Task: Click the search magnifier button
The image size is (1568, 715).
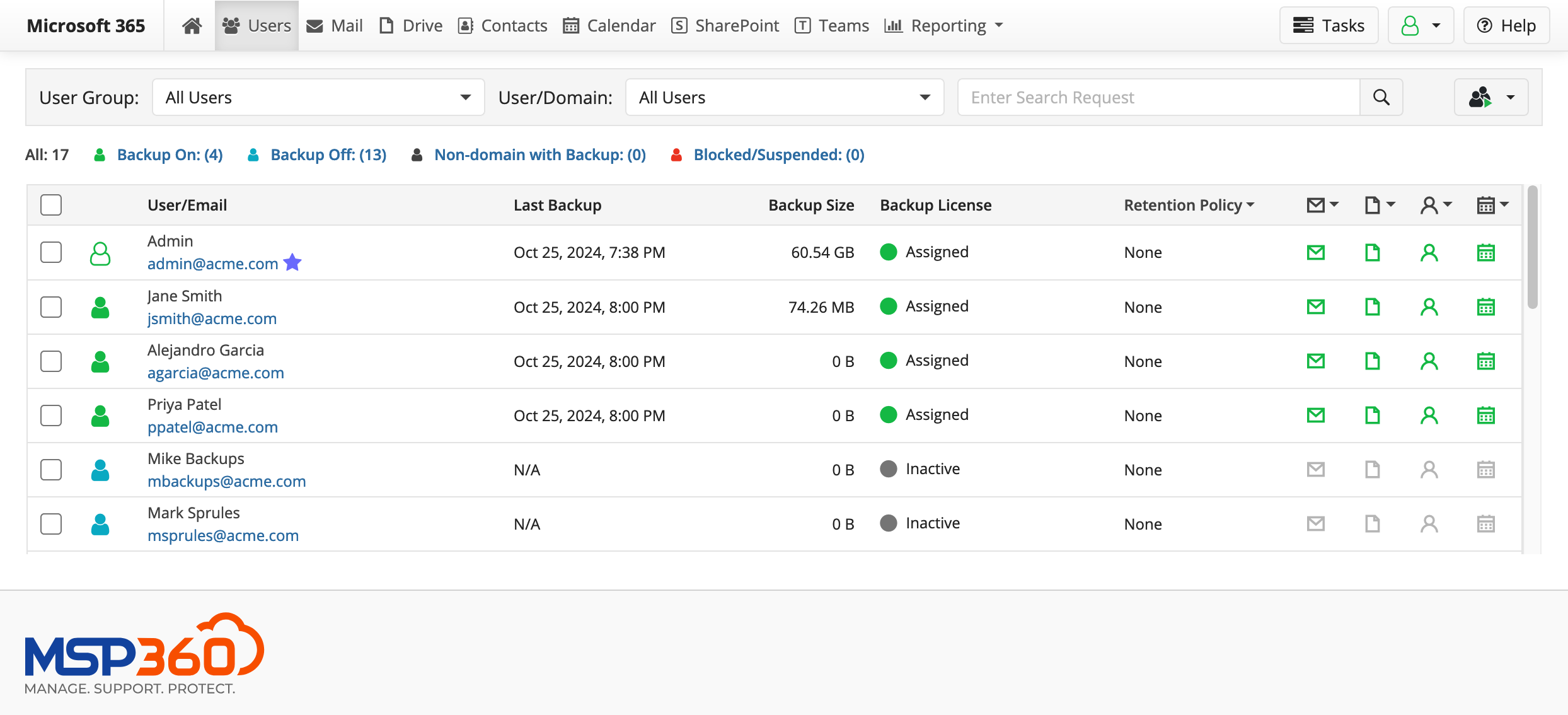Action: point(1381,97)
